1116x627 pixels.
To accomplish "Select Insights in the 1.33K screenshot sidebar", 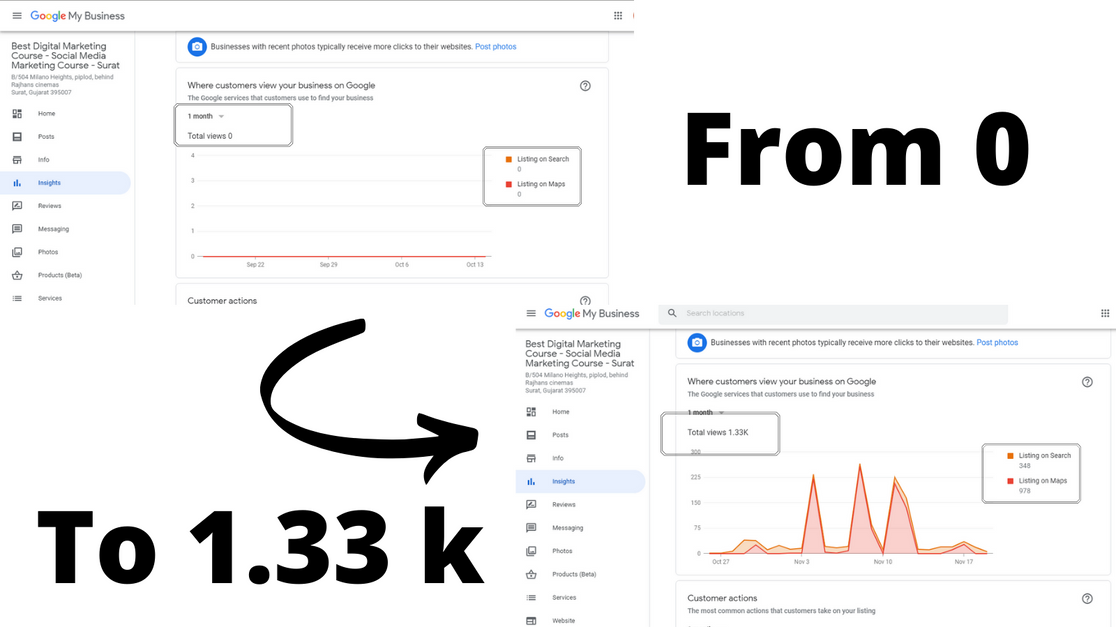I will click(x=580, y=482).
